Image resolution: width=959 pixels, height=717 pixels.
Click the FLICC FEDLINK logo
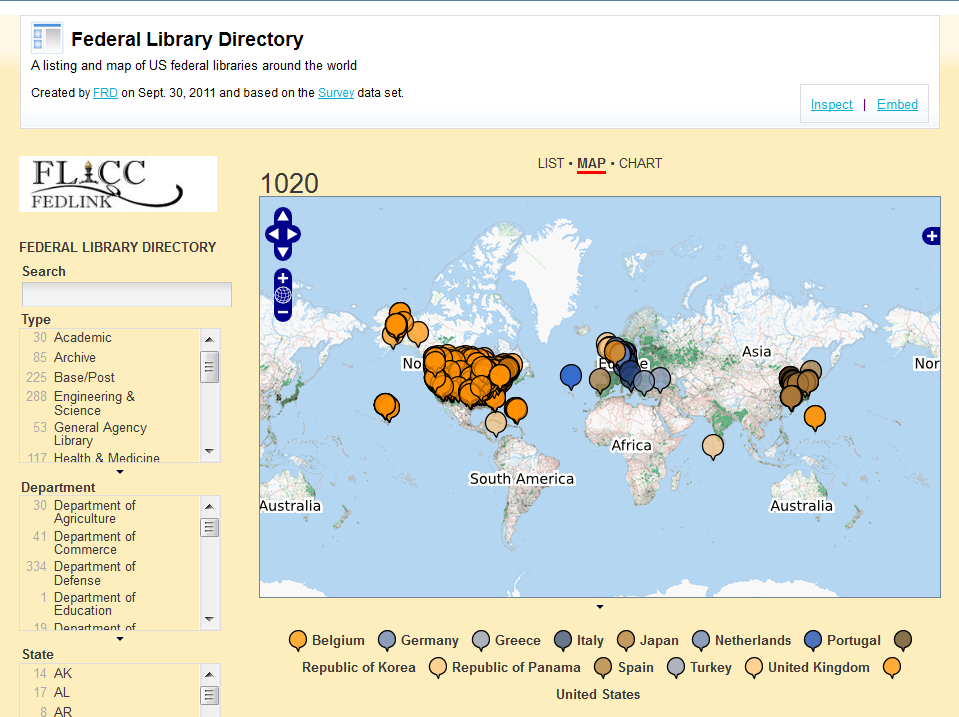[x=117, y=184]
